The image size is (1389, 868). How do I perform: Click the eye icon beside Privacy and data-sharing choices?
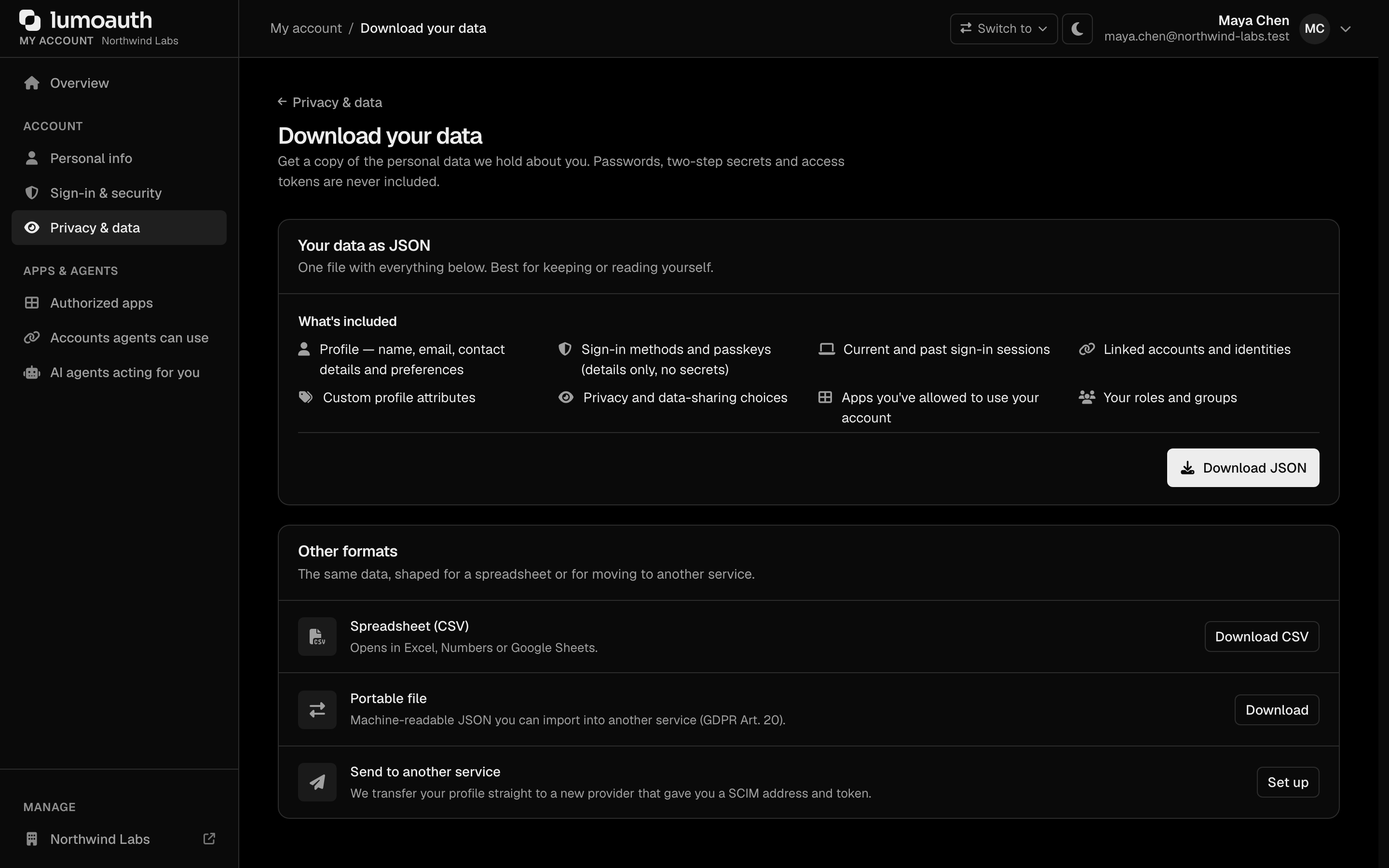(x=566, y=397)
